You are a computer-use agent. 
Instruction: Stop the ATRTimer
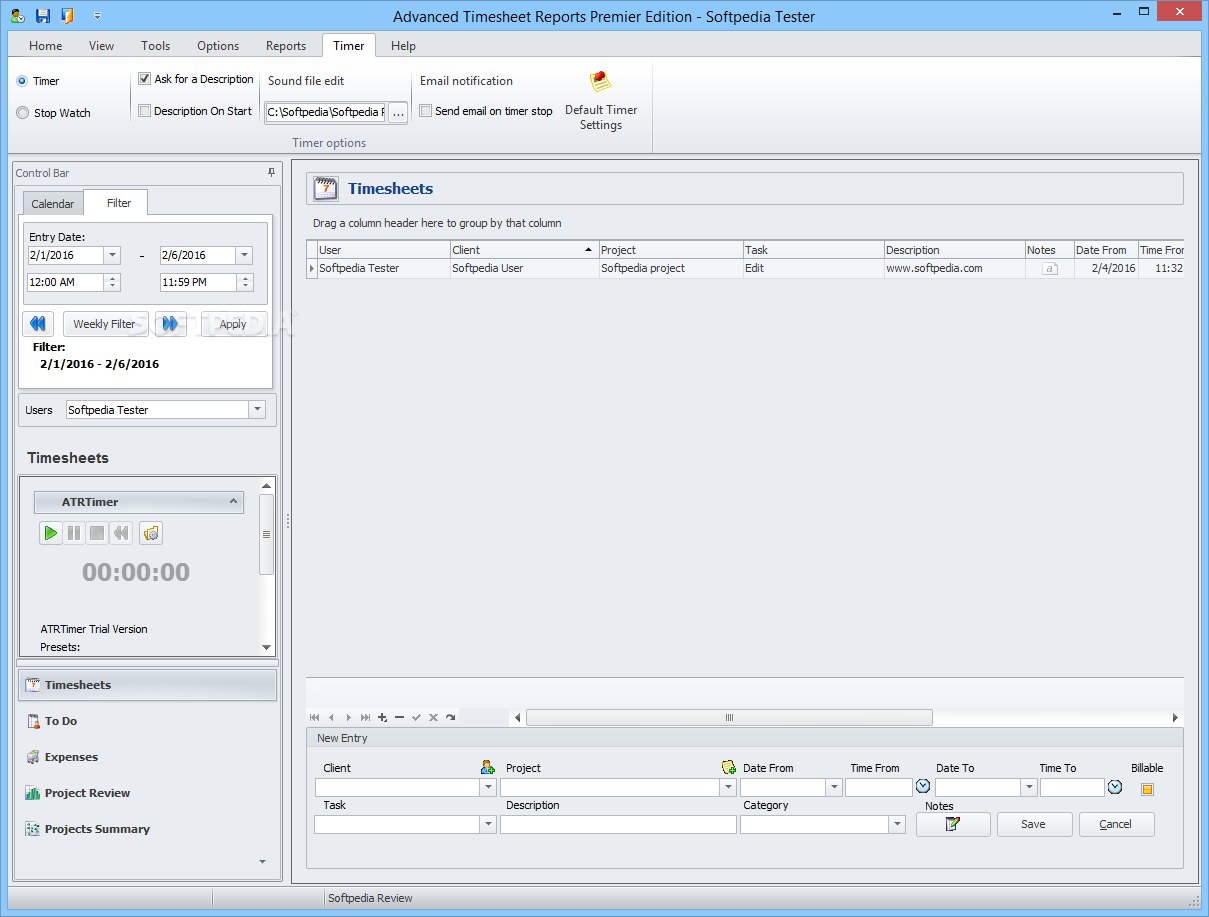(97, 533)
